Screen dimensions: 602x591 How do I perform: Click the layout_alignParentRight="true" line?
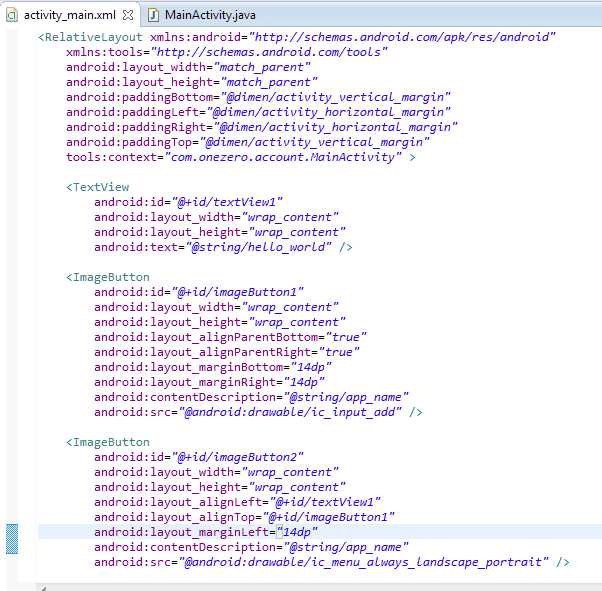pos(227,352)
